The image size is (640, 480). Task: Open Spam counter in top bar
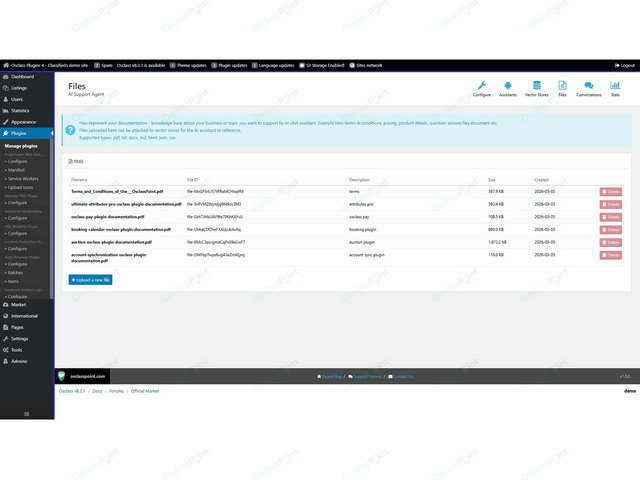pyautogui.click(x=103, y=65)
